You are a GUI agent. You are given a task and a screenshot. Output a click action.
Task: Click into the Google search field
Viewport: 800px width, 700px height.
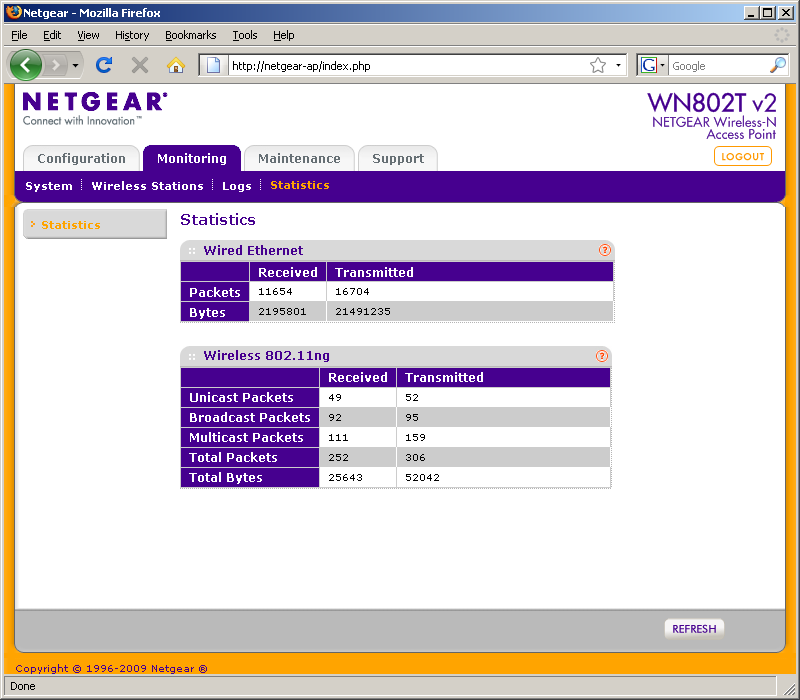718,66
